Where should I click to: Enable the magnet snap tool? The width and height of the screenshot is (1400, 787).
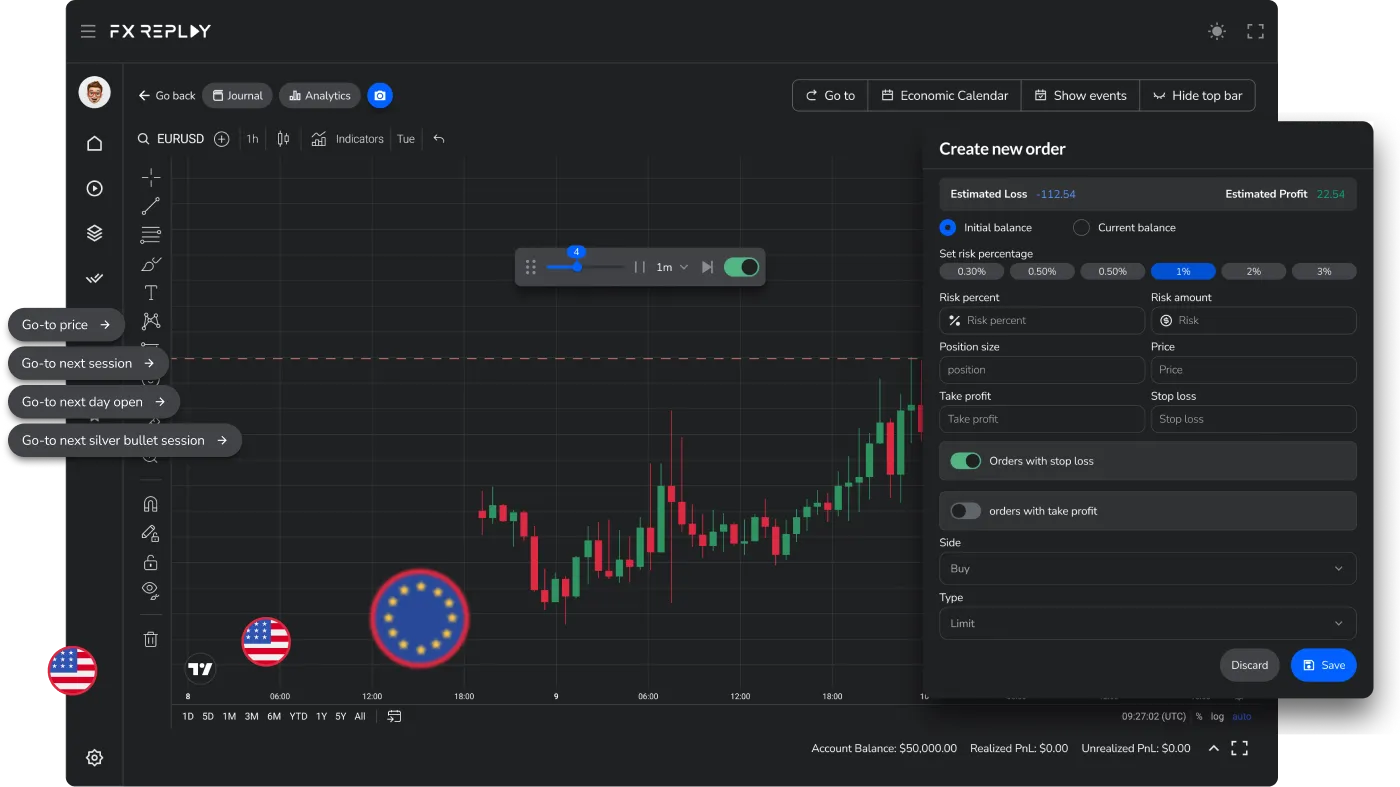(151, 504)
